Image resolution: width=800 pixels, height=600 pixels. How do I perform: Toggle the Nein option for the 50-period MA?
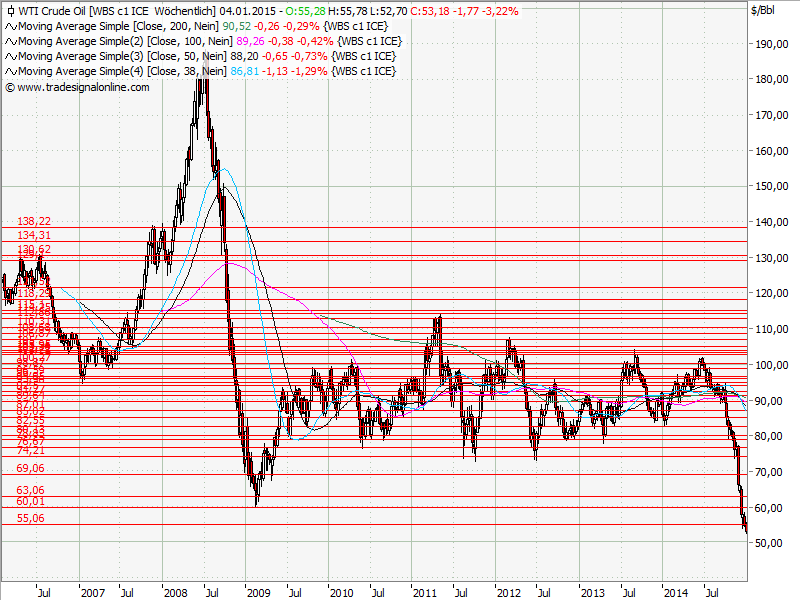[x=215, y=55]
